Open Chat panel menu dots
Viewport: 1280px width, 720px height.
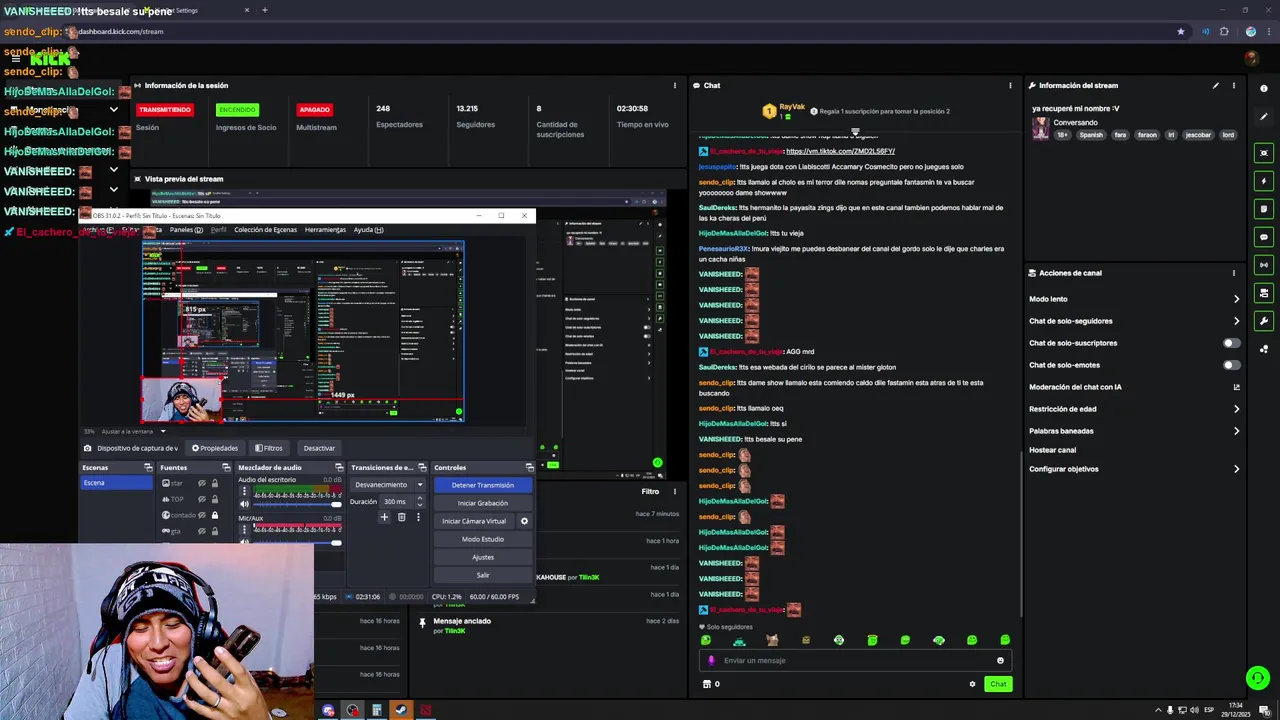(x=1010, y=85)
